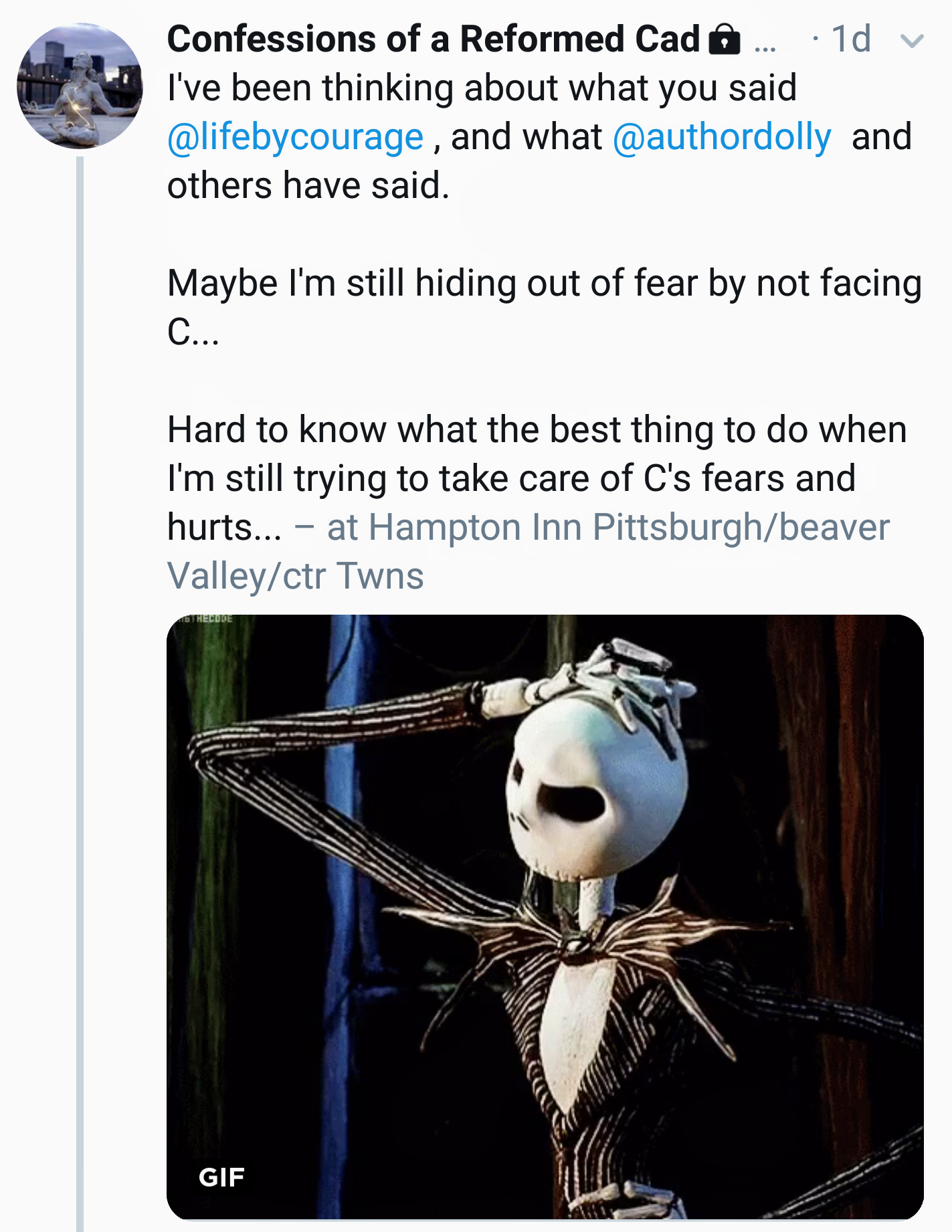Click the GIF badge label
Screen dimensions: 952x1232
click(x=221, y=1177)
